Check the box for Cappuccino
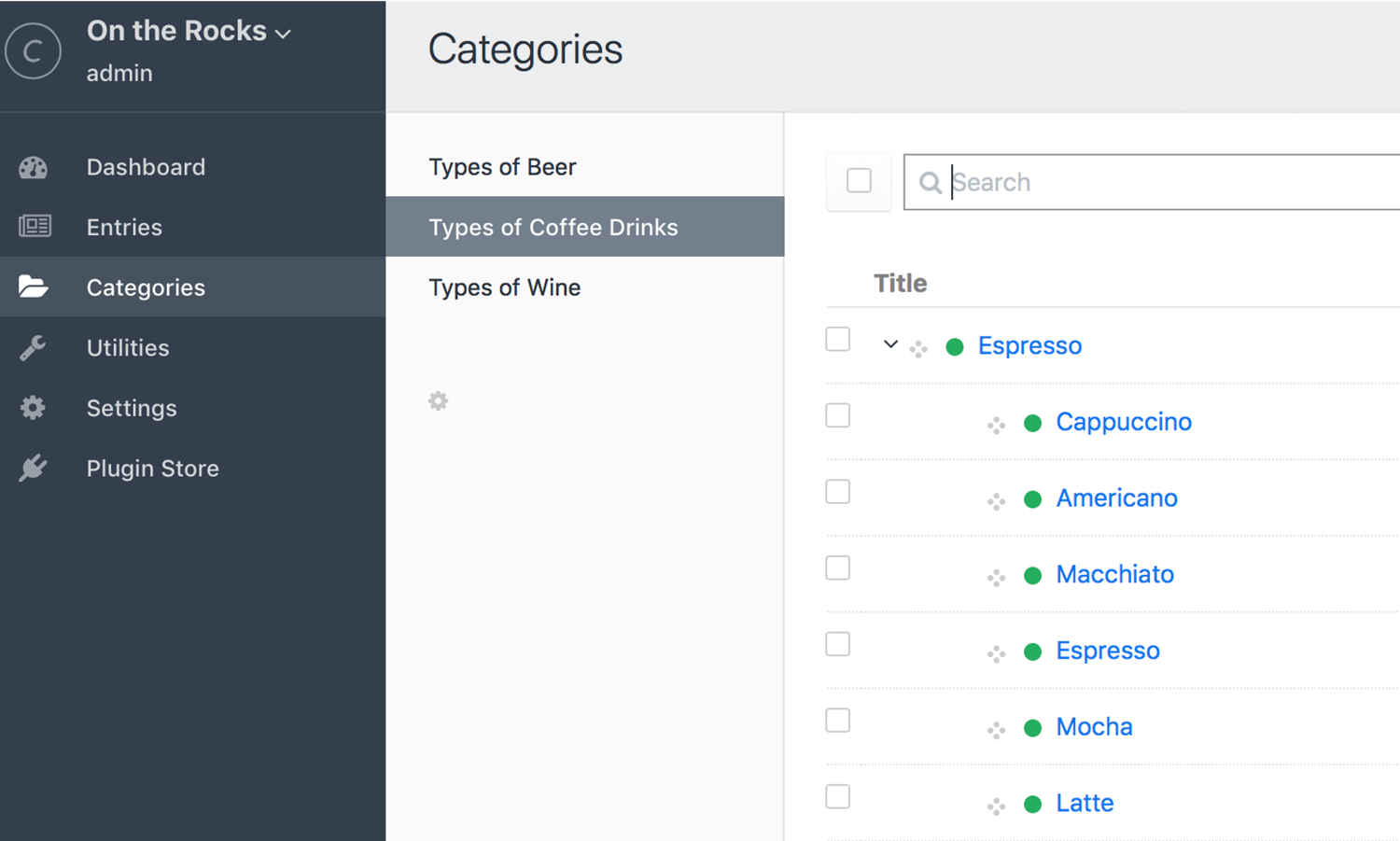 click(x=838, y=415)
